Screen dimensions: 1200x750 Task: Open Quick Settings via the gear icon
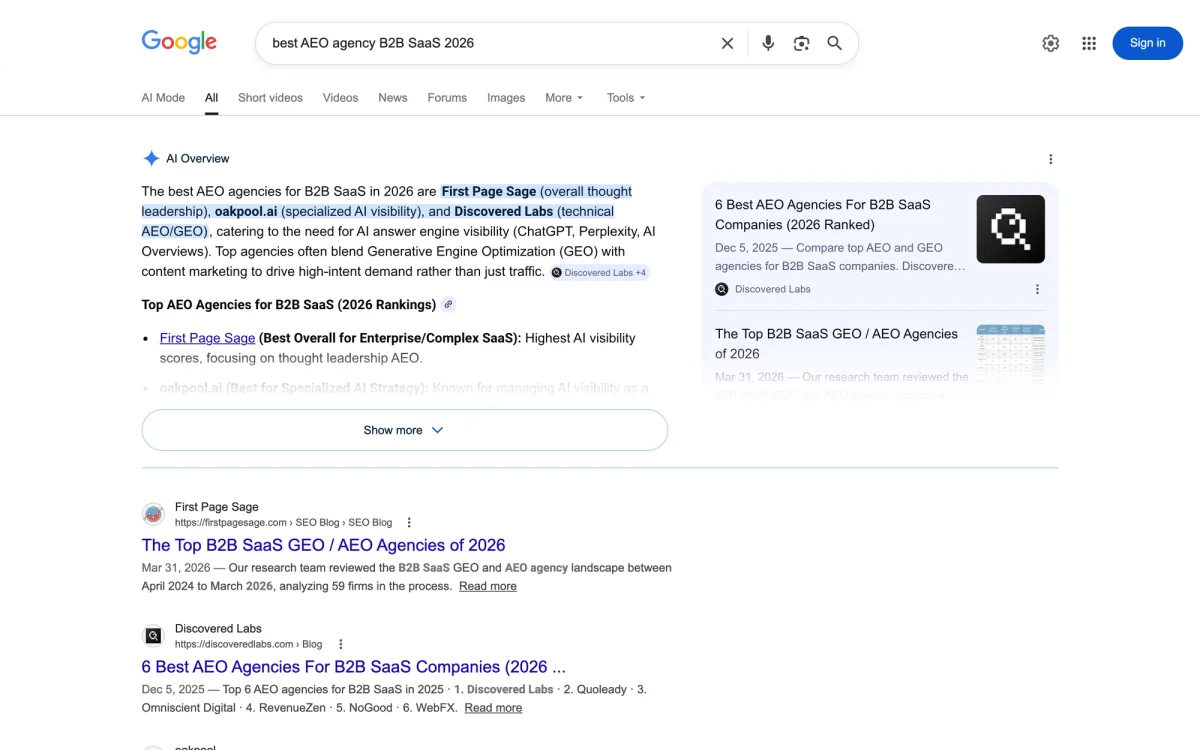tap(1050, 43)
